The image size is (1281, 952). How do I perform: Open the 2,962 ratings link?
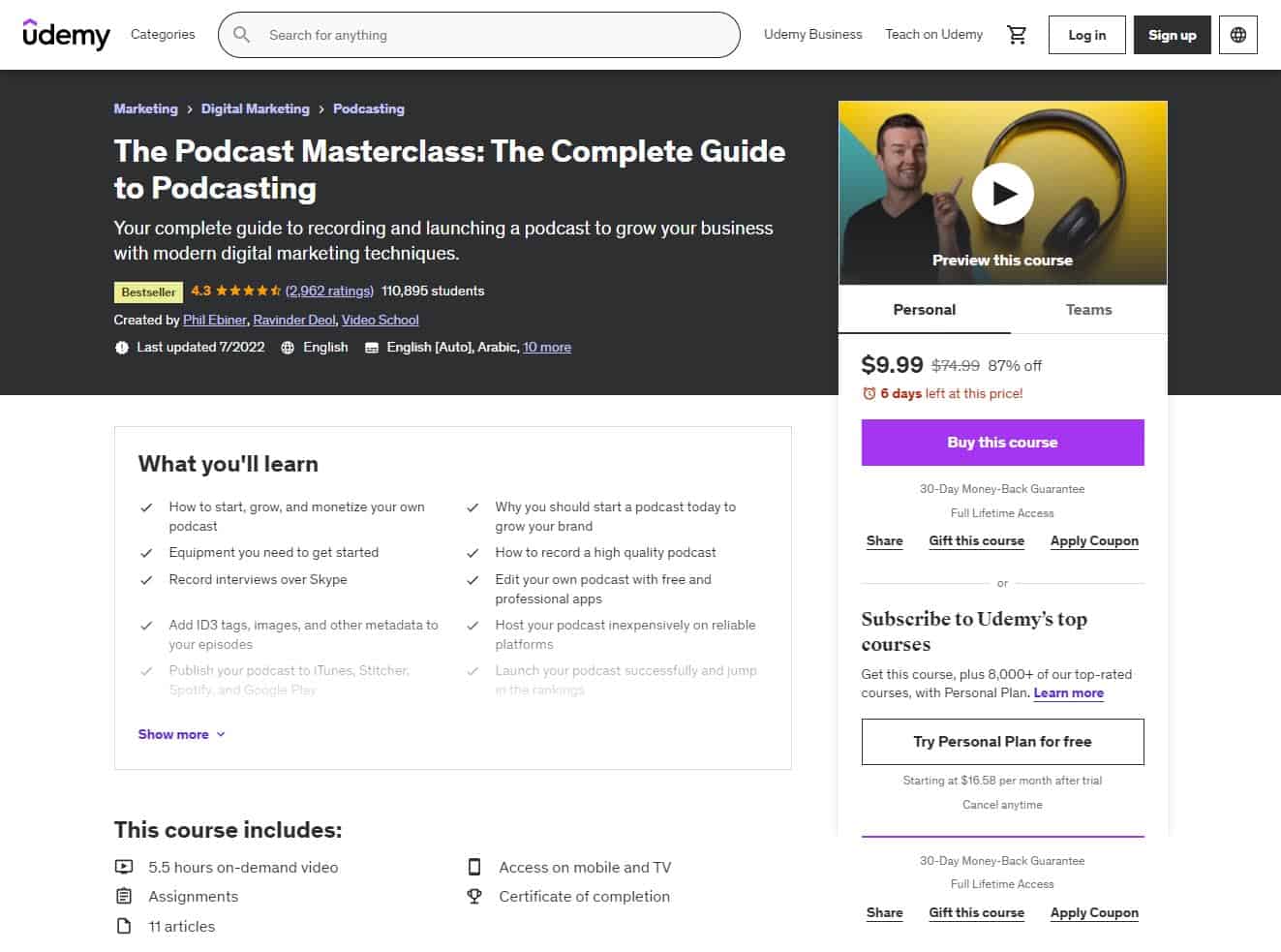click(329, 291)
